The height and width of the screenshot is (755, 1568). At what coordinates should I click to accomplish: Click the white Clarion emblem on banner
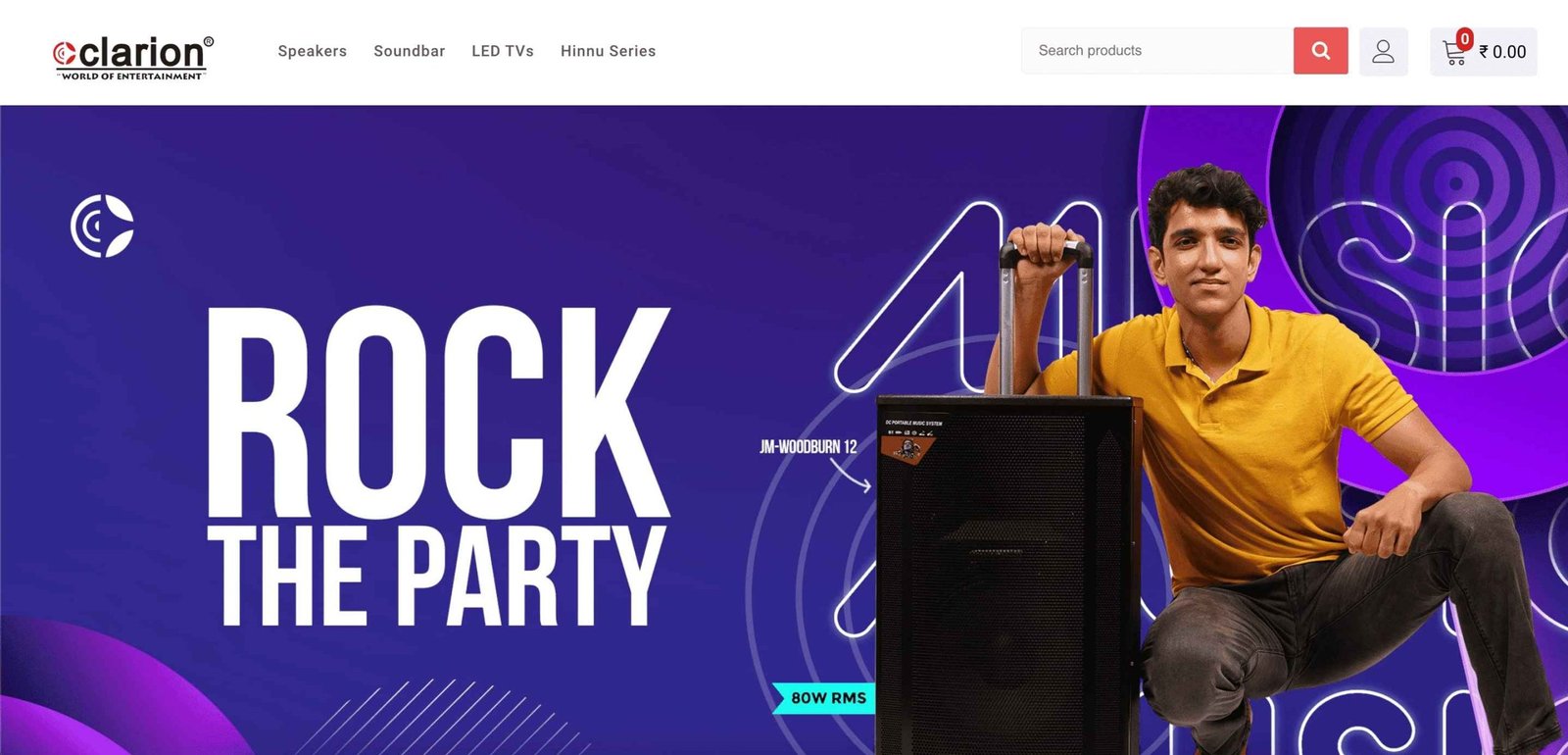[102, 226]
